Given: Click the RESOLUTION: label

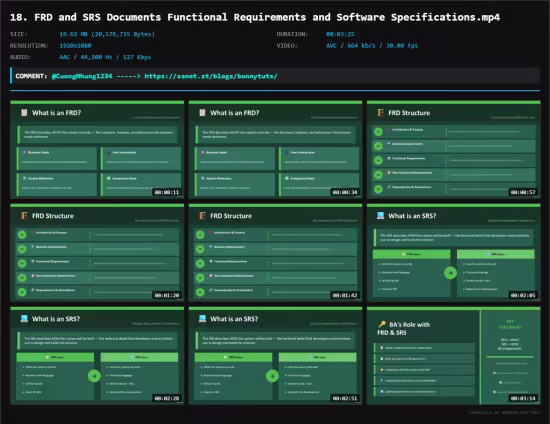Looking at the screenshot, I should pos(29,46).
